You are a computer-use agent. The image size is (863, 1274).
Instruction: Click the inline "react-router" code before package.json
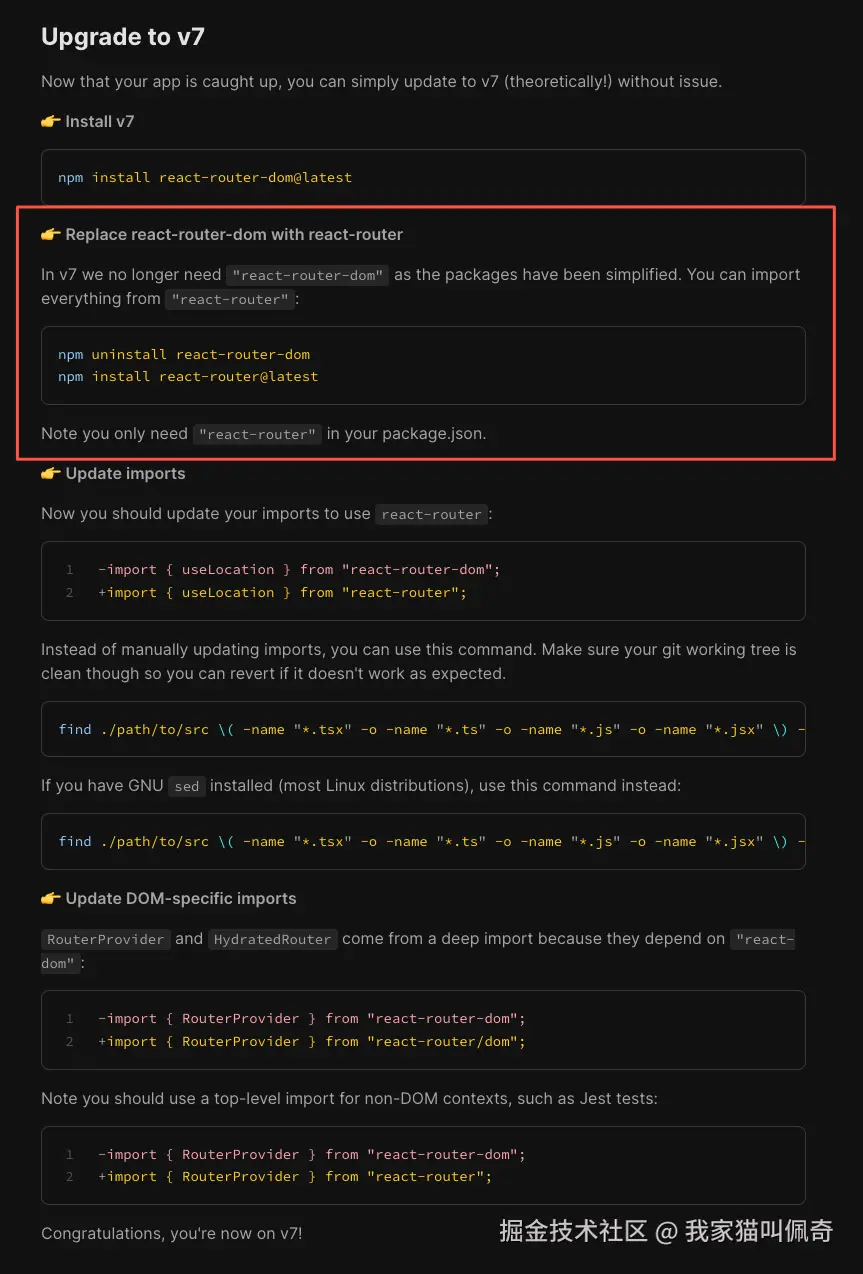[257, 434]
